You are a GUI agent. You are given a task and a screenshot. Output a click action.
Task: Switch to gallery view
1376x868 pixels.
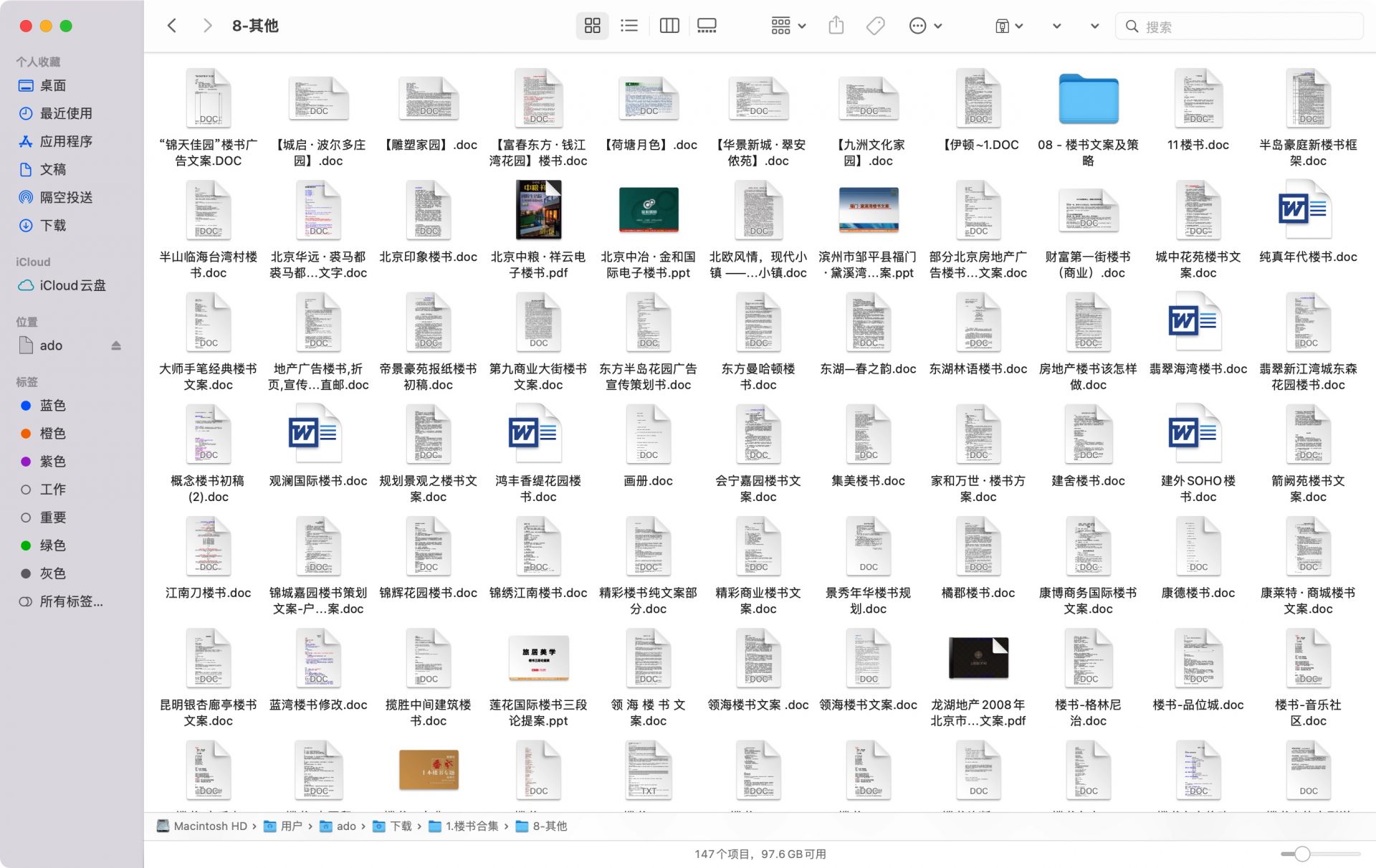707,27
